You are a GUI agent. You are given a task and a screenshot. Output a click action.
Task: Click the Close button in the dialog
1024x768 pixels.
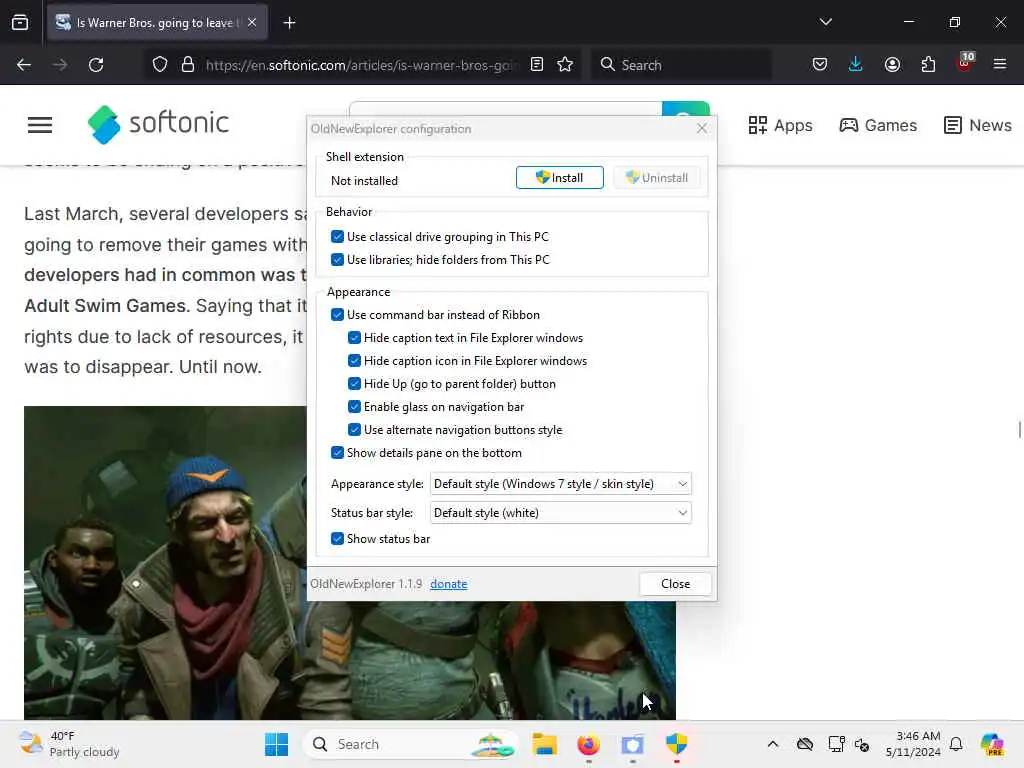(x=675, y=584)
